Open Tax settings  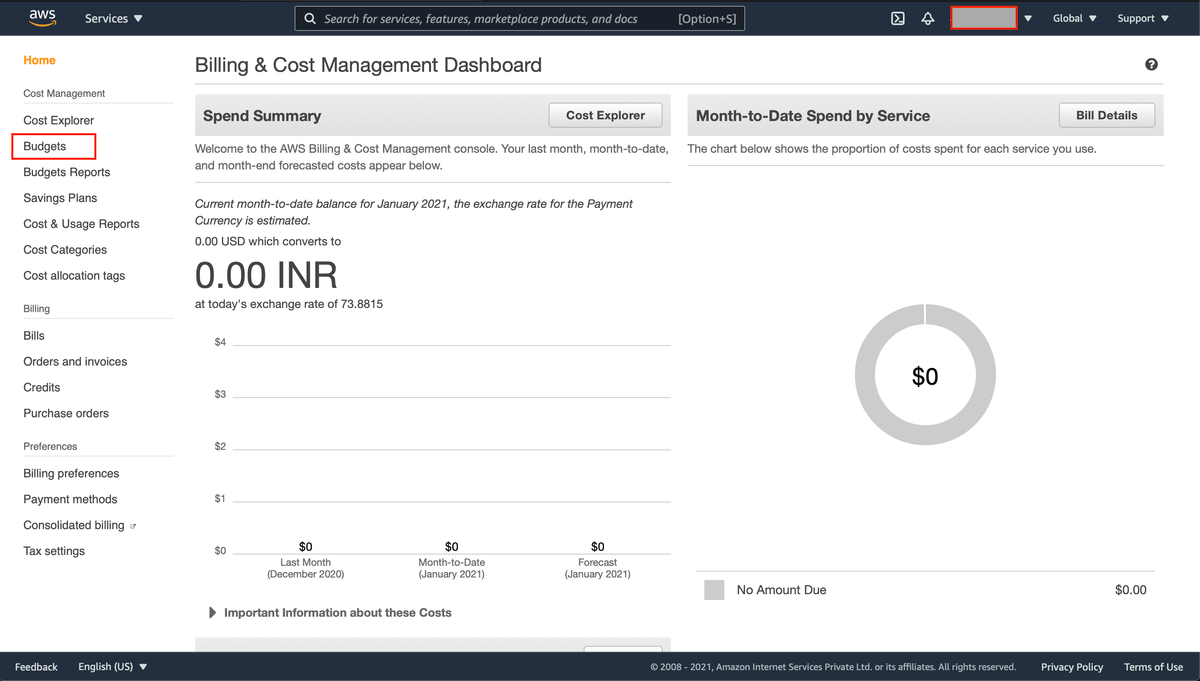coord(54,552)
